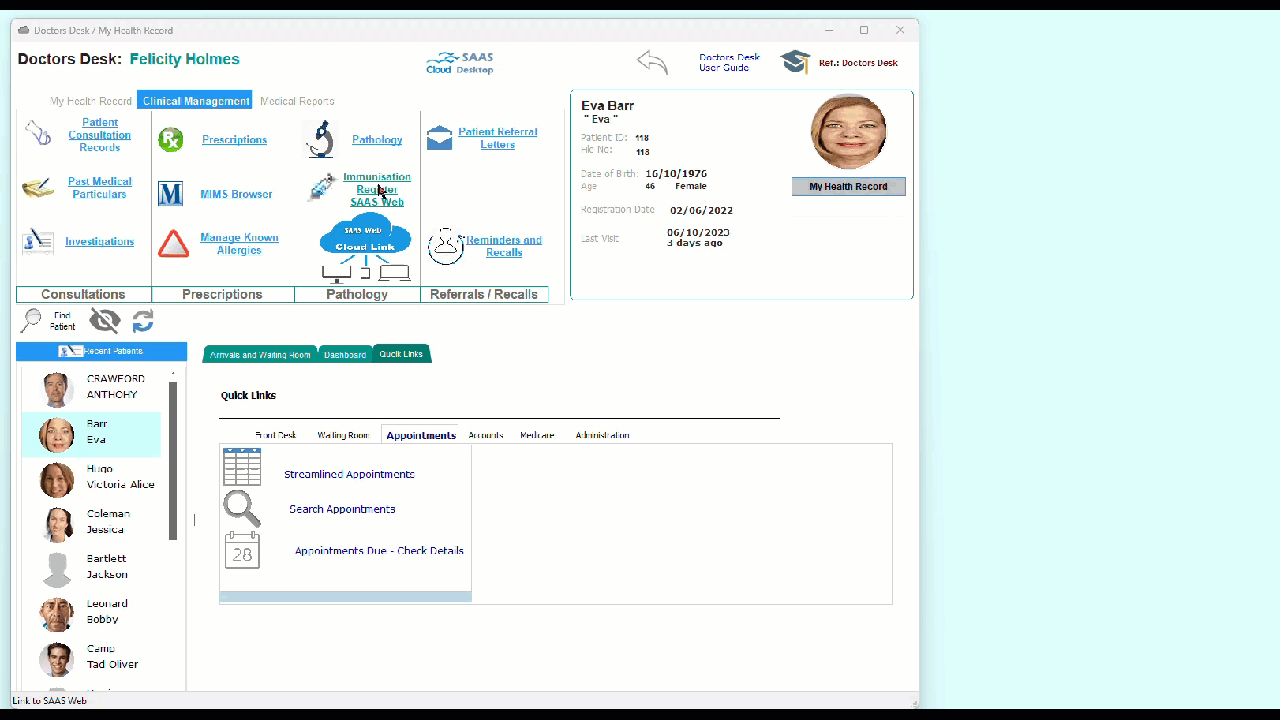Viewport: 1280px width, 720px height.
Task: Click the Search Appointments magnifying glass icon
Action: coord(242,509)
